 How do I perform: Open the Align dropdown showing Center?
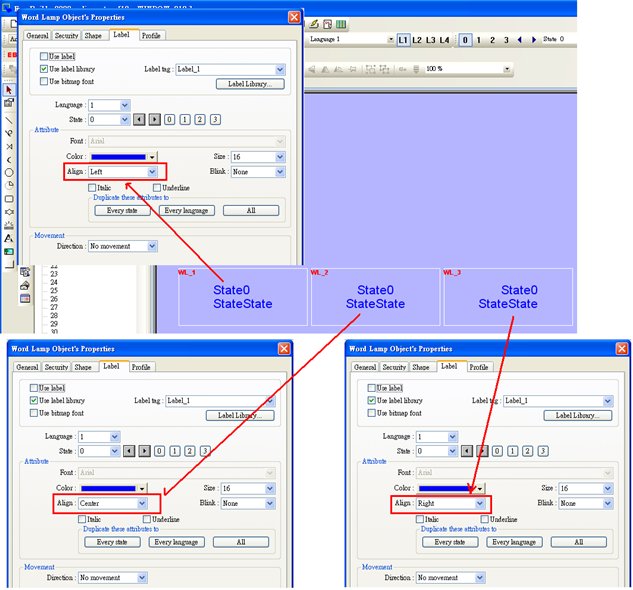pos(113,503)
